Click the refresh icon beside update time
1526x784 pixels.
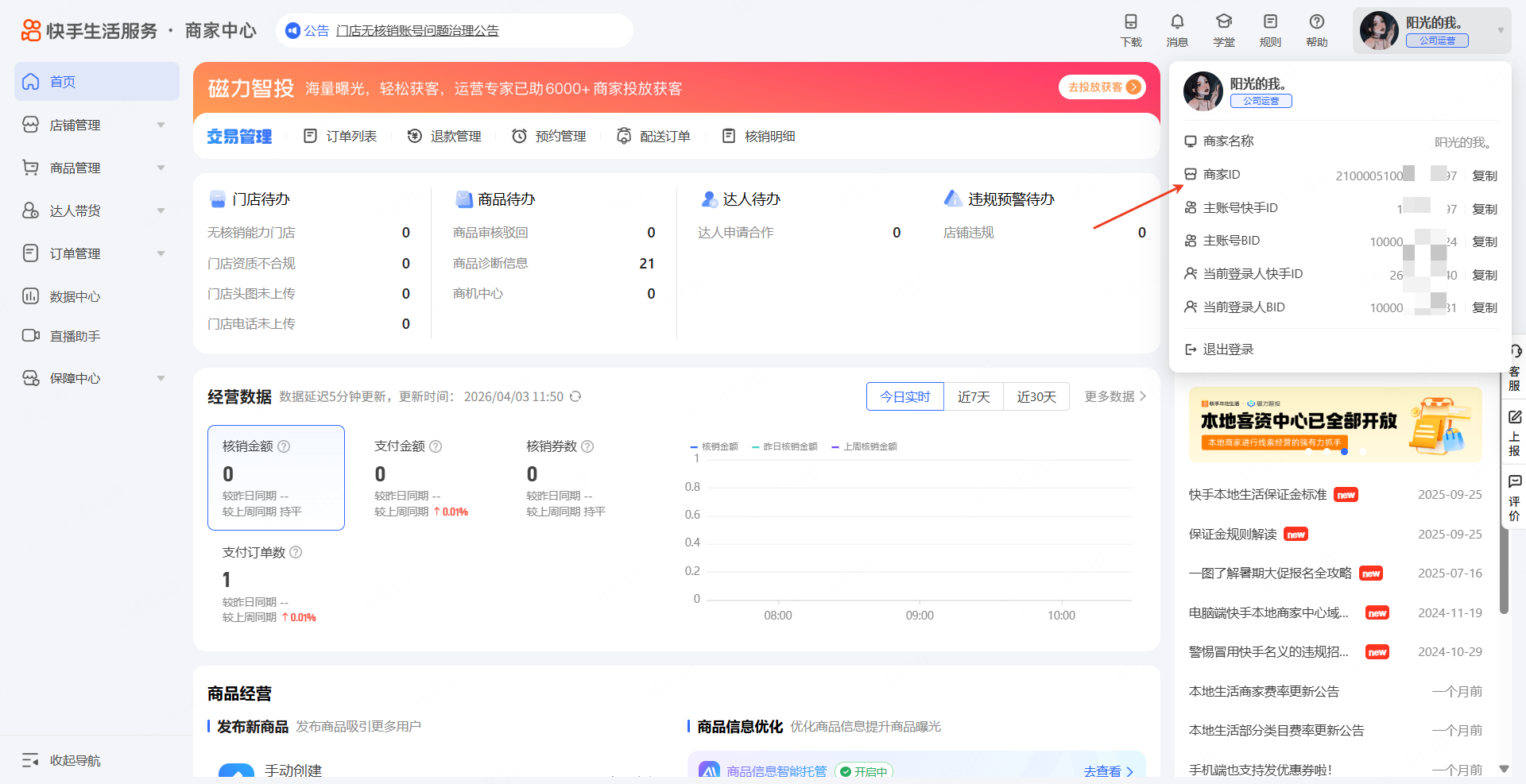[575, 396]
